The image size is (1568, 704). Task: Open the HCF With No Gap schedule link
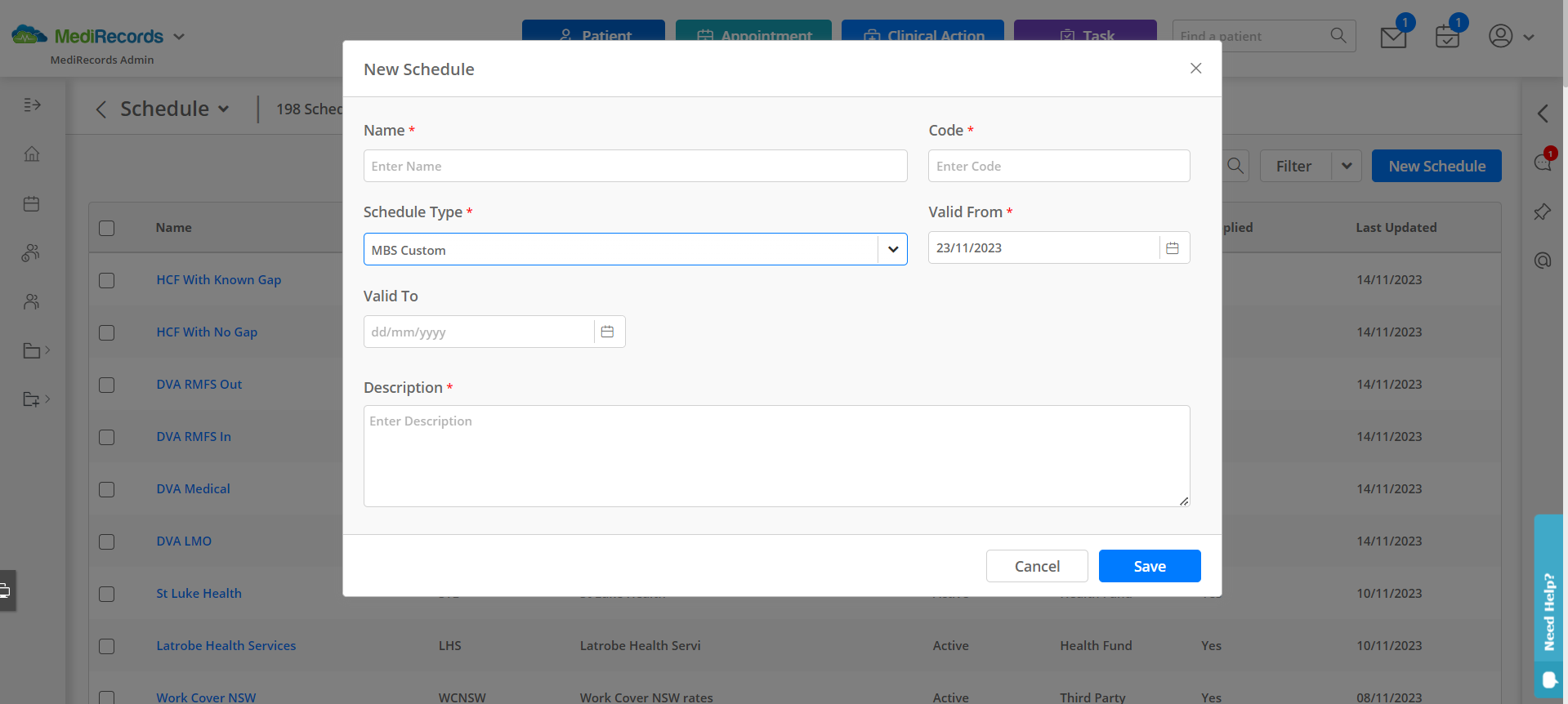tap(207, 332)
